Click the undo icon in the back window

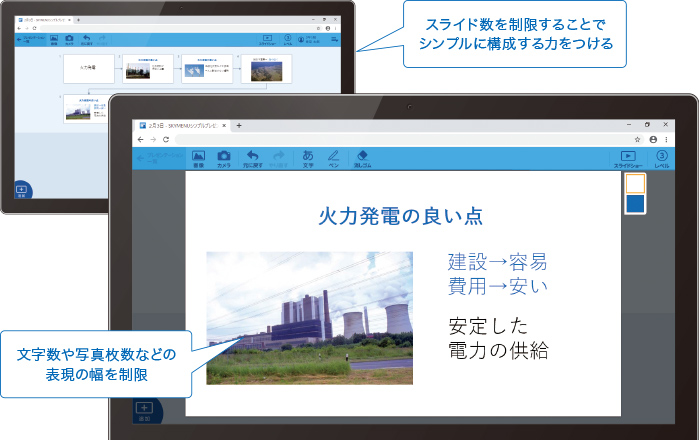[x=87, y=40]
